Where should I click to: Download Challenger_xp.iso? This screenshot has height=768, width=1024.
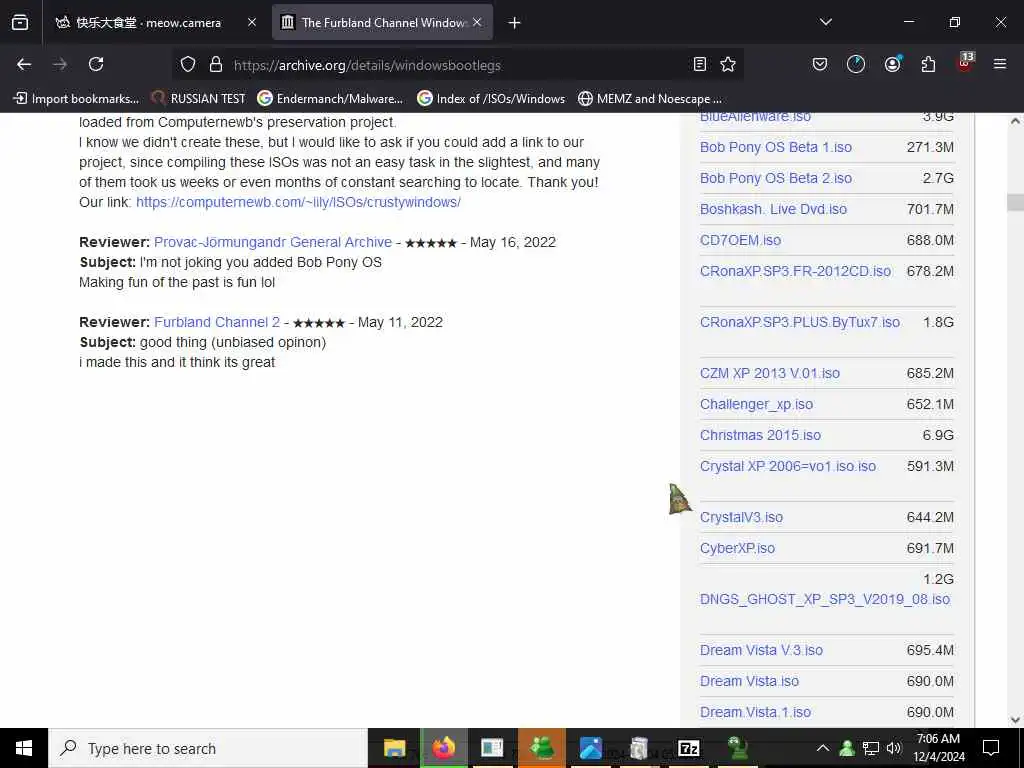756,404
